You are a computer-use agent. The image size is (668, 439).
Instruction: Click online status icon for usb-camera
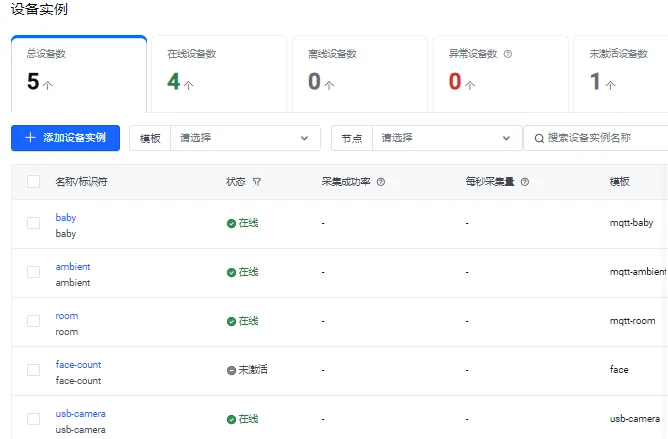point(231,420)
